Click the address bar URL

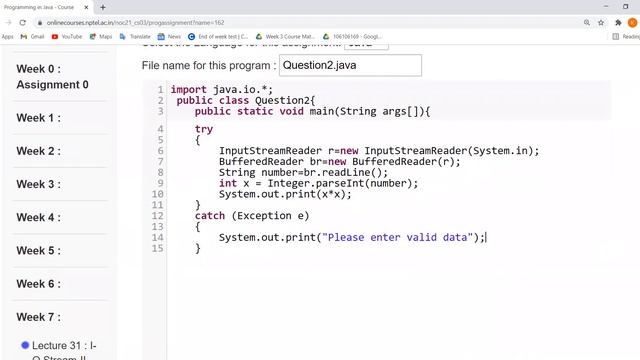tap(135, 23)
